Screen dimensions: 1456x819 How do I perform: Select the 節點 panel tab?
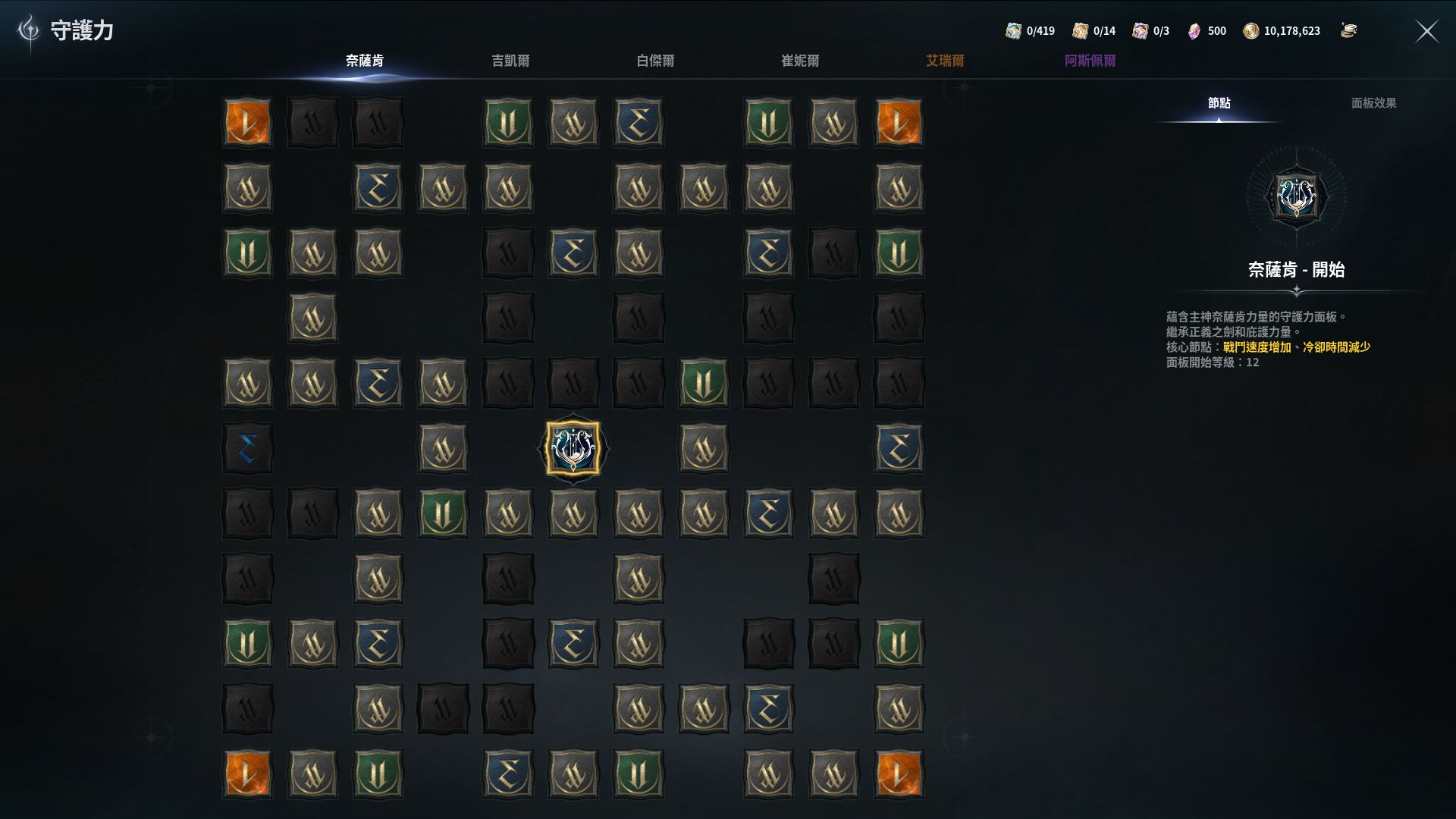(x=1219, y=103)
